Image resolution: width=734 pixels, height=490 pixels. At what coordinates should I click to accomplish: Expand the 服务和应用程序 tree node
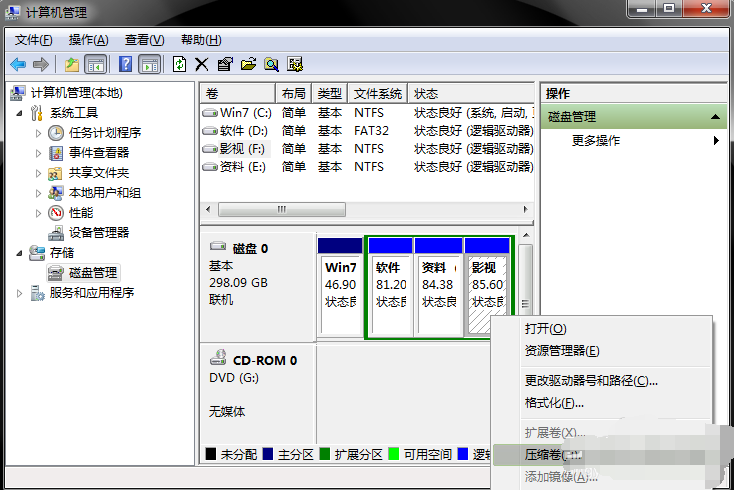pos(21,293)
